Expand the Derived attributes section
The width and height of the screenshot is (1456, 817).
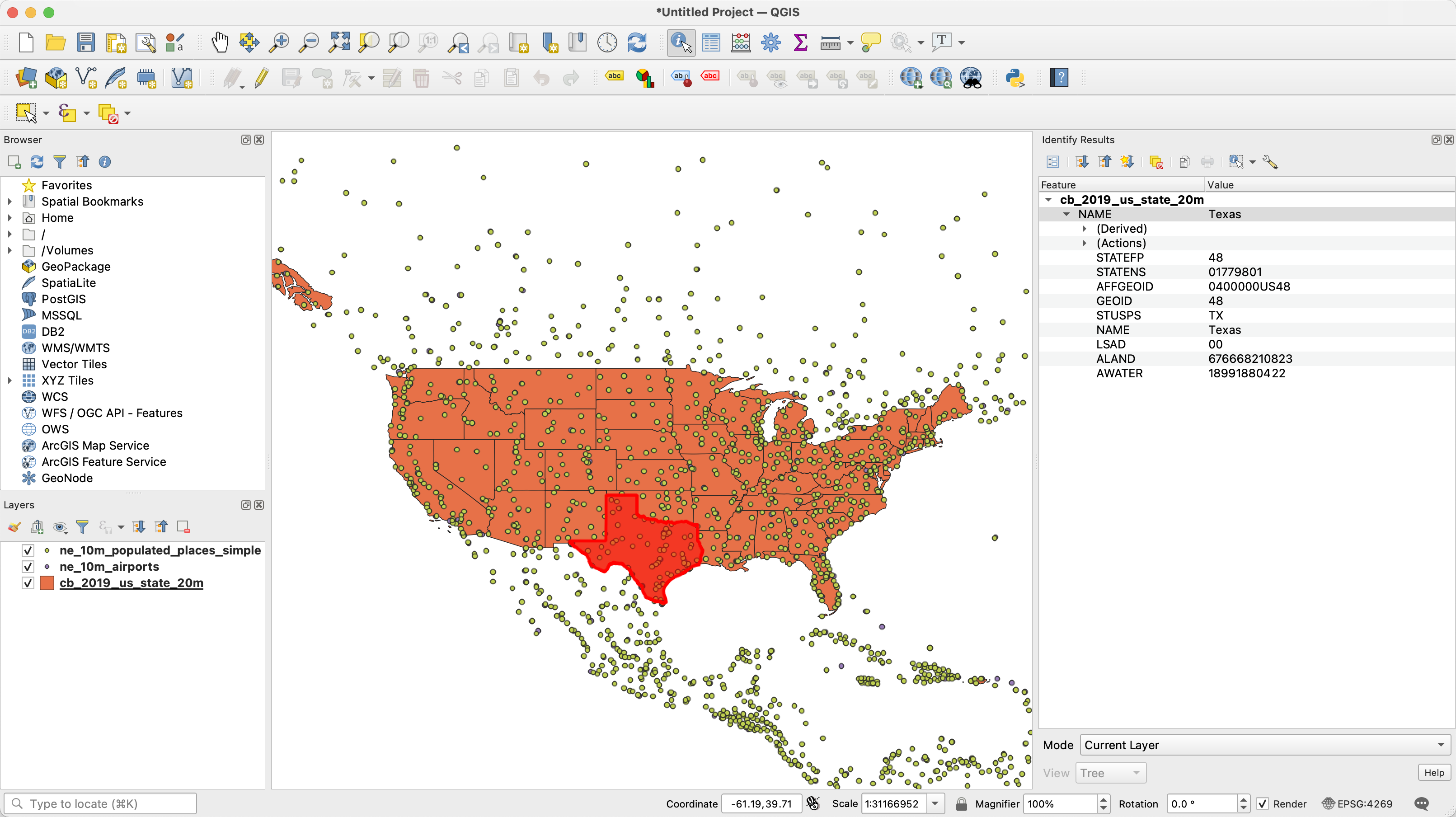(1084, 229)
